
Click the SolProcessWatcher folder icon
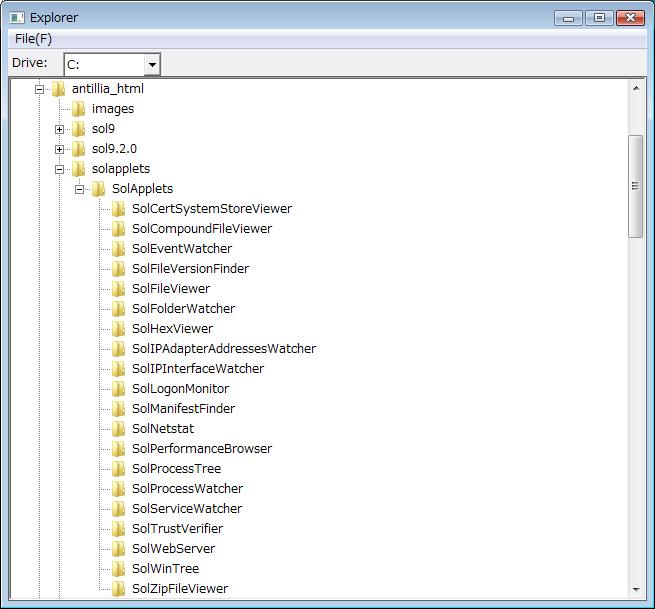click(x=118, y=489)
